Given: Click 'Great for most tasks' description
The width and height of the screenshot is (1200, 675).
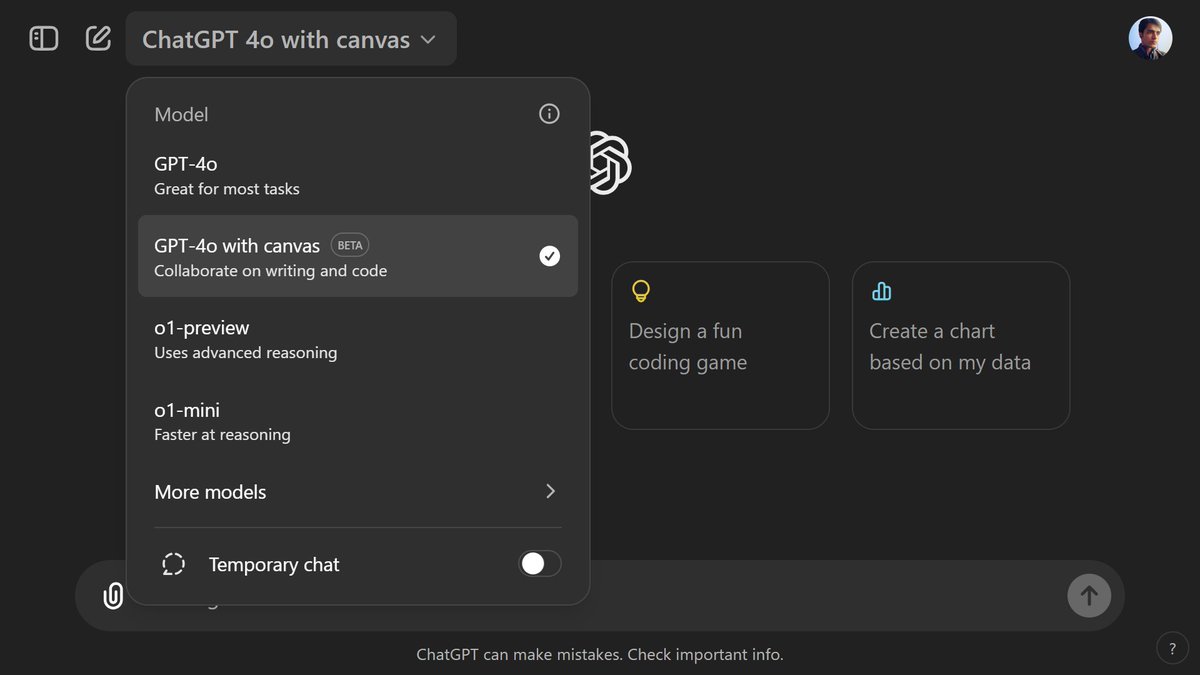Looking at the screenshot, I should coord(227,189).
